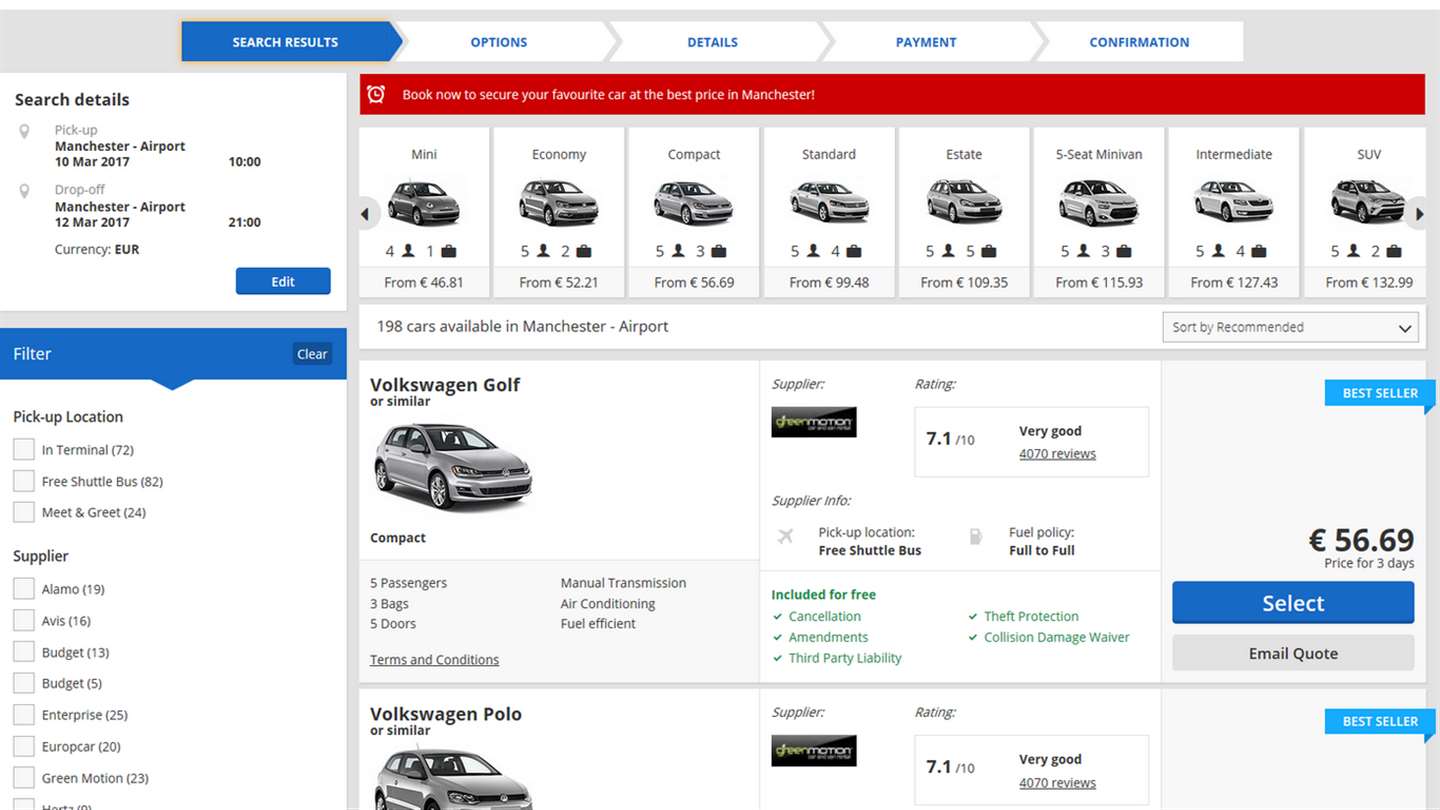Select the Volkswagen Golf for € 56.69
The width and height of the screenshot is (1440, 810).
[x=1293, y=603]
